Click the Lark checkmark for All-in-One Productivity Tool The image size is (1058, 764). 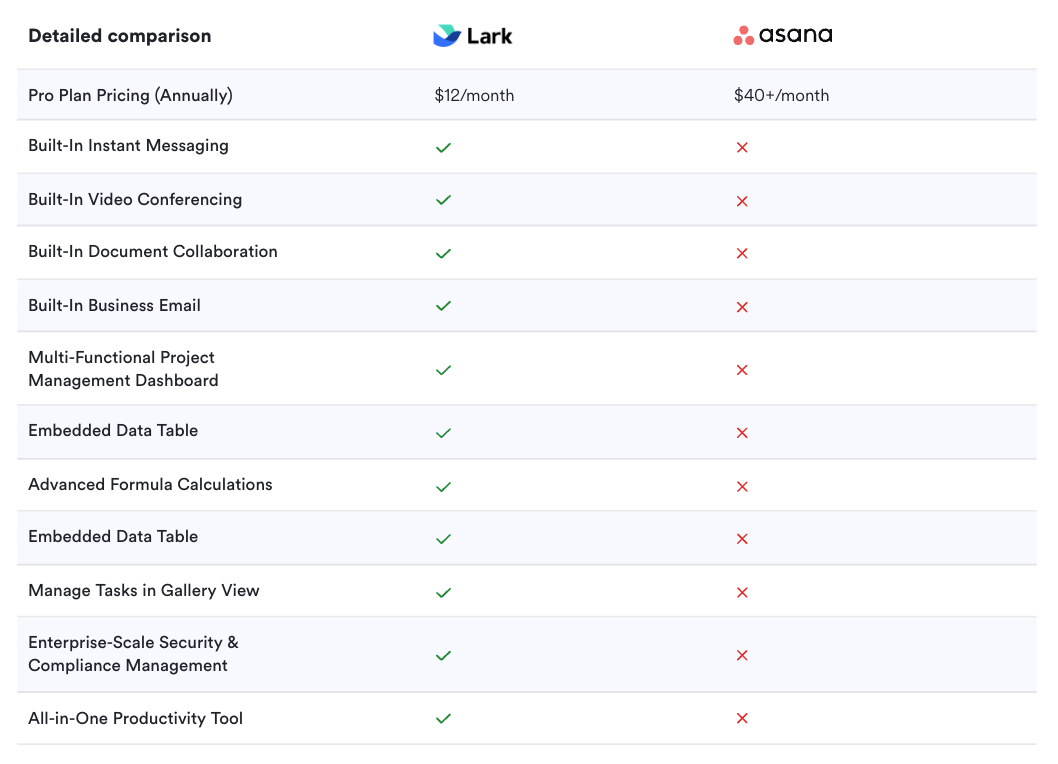coord(443,718)
